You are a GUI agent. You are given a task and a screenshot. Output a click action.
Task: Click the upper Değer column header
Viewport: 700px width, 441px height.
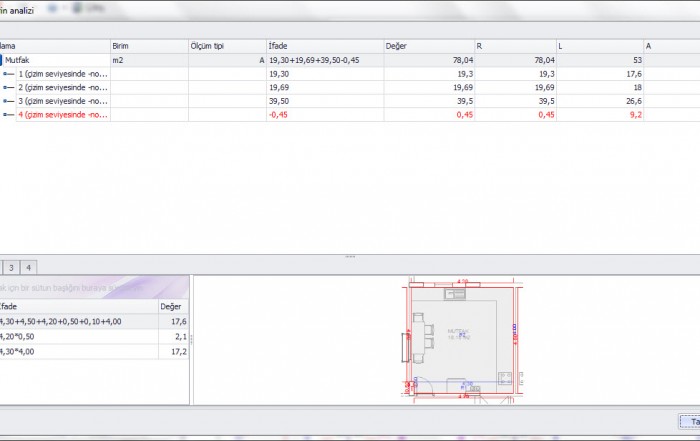click(x=426, y=46)
